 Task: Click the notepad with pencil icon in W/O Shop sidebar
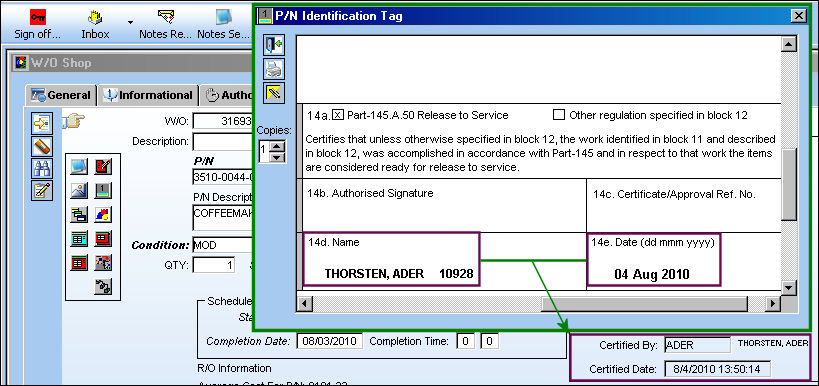[x=41, y=191]
